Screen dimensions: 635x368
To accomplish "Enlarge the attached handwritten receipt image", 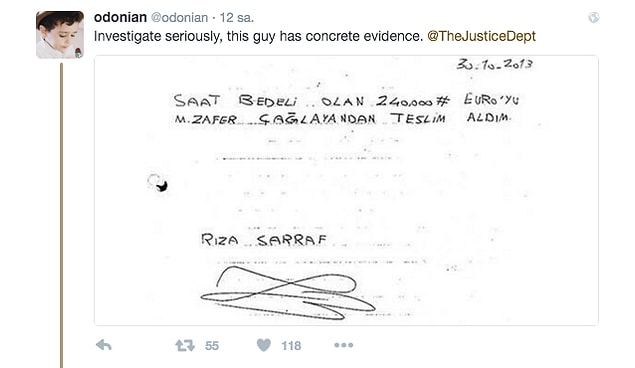I will tap(346, 190).
